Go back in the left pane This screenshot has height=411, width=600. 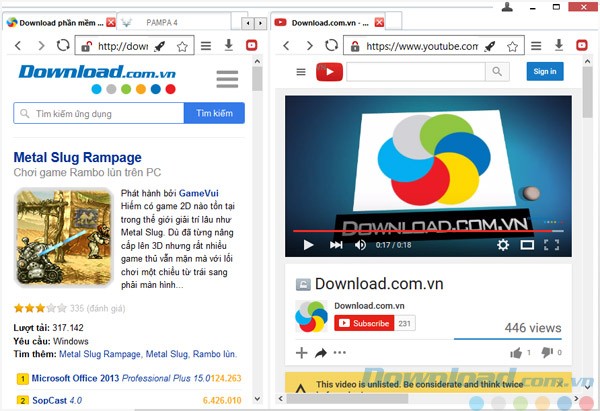tap(18, 46)
